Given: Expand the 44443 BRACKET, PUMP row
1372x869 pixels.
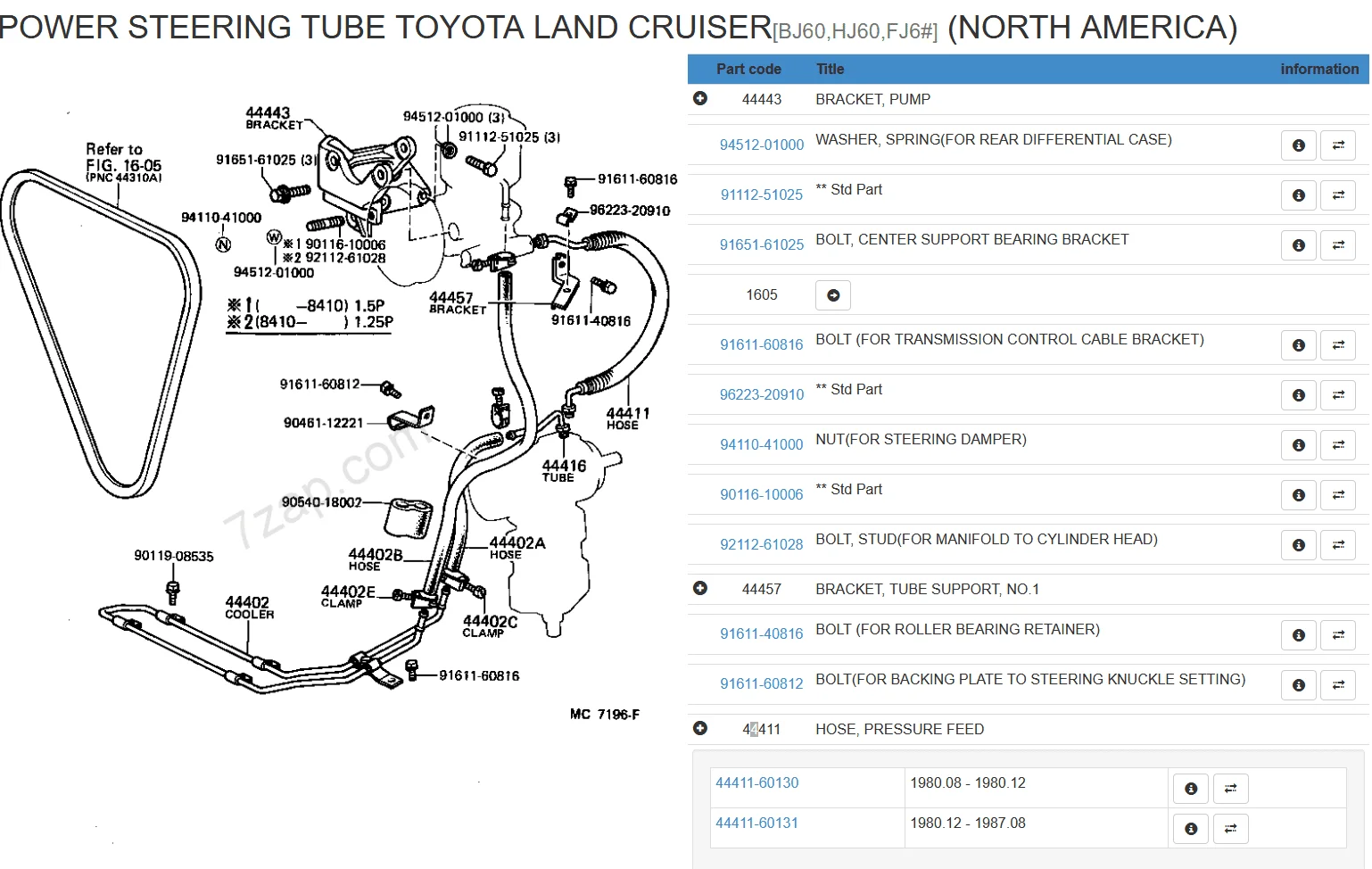Looking at the screenshot, I should [x=700, y=98].
